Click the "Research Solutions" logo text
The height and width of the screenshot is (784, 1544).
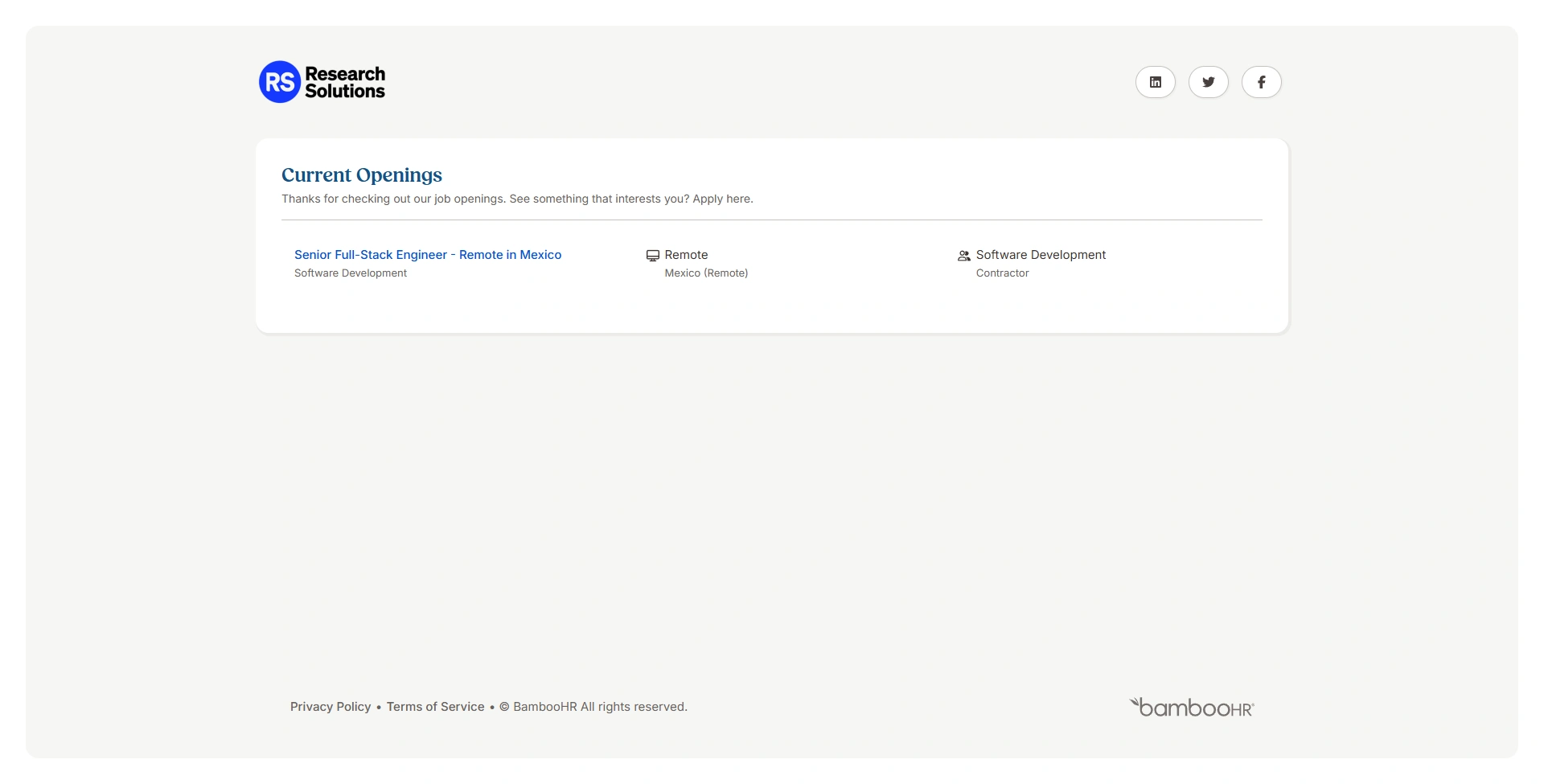pos(345,82)
